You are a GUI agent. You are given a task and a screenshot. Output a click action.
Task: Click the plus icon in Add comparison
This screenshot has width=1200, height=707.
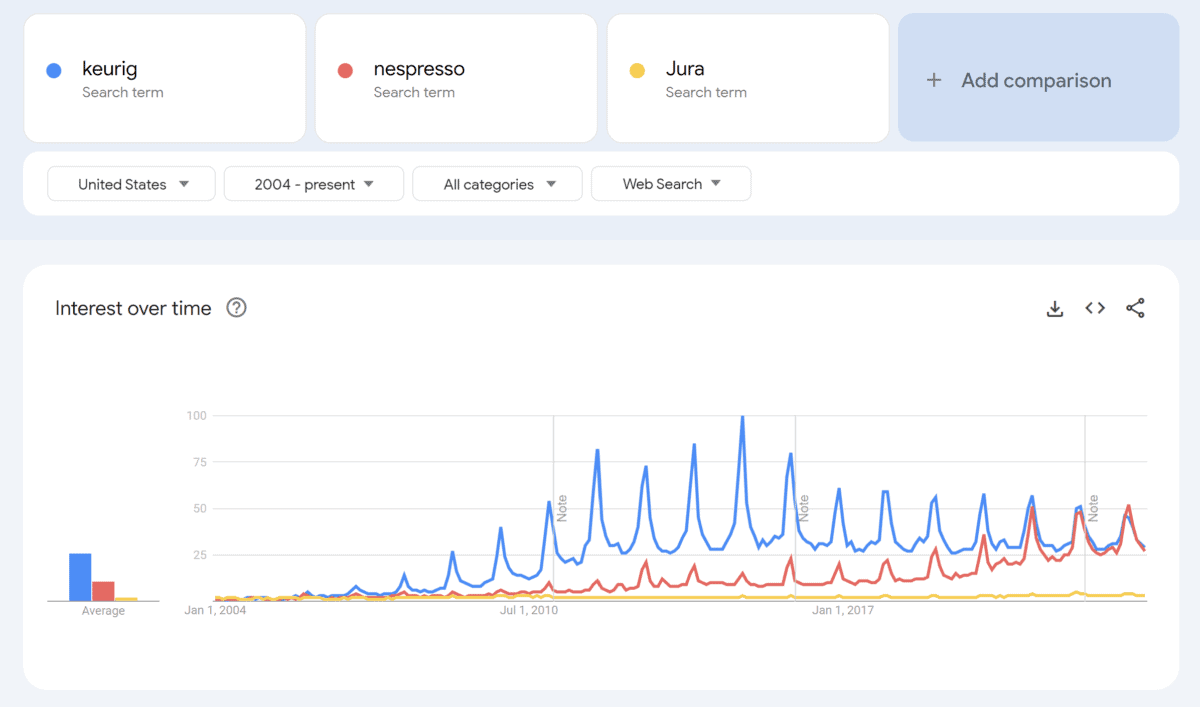pos(934,80)
